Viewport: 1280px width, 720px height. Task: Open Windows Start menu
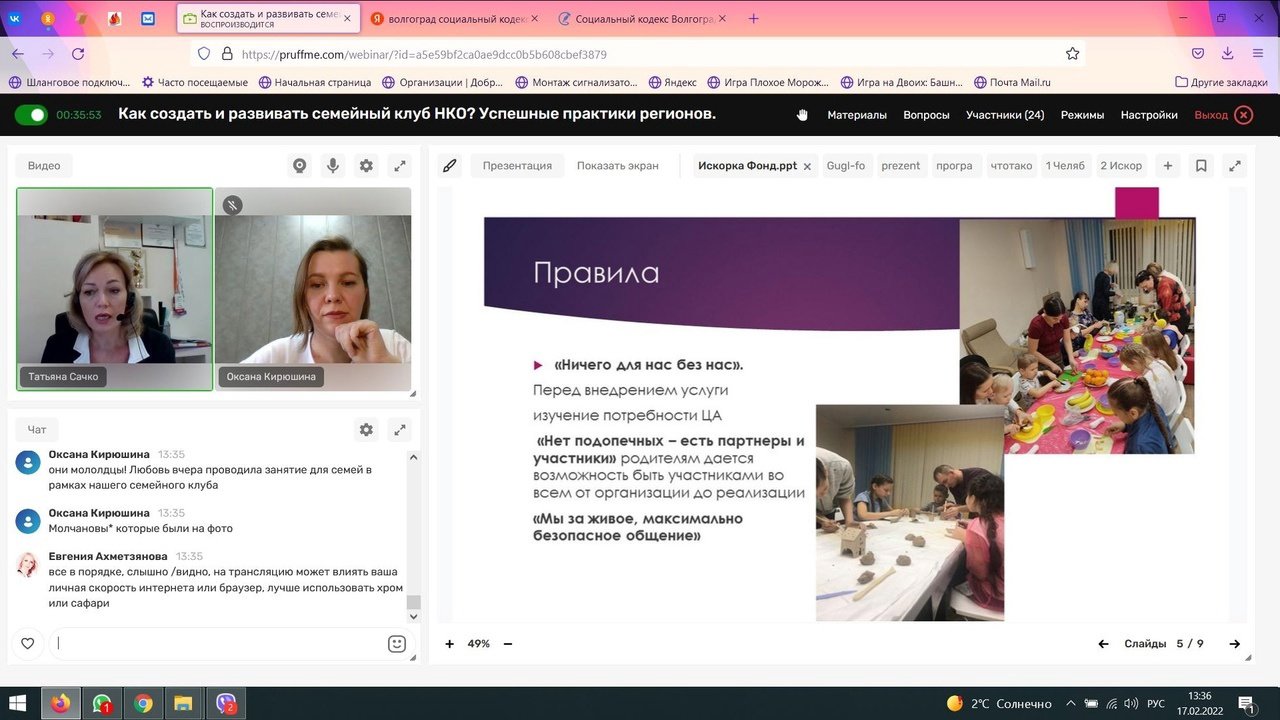click(18, 703)
